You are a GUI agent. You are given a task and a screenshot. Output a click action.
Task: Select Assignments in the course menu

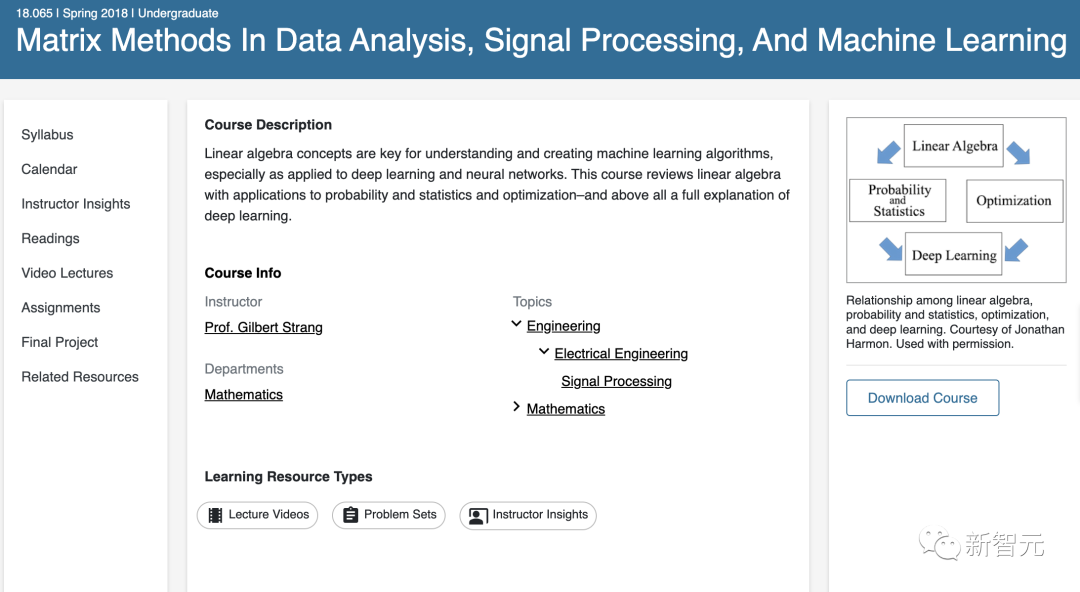tap(61, 308)
